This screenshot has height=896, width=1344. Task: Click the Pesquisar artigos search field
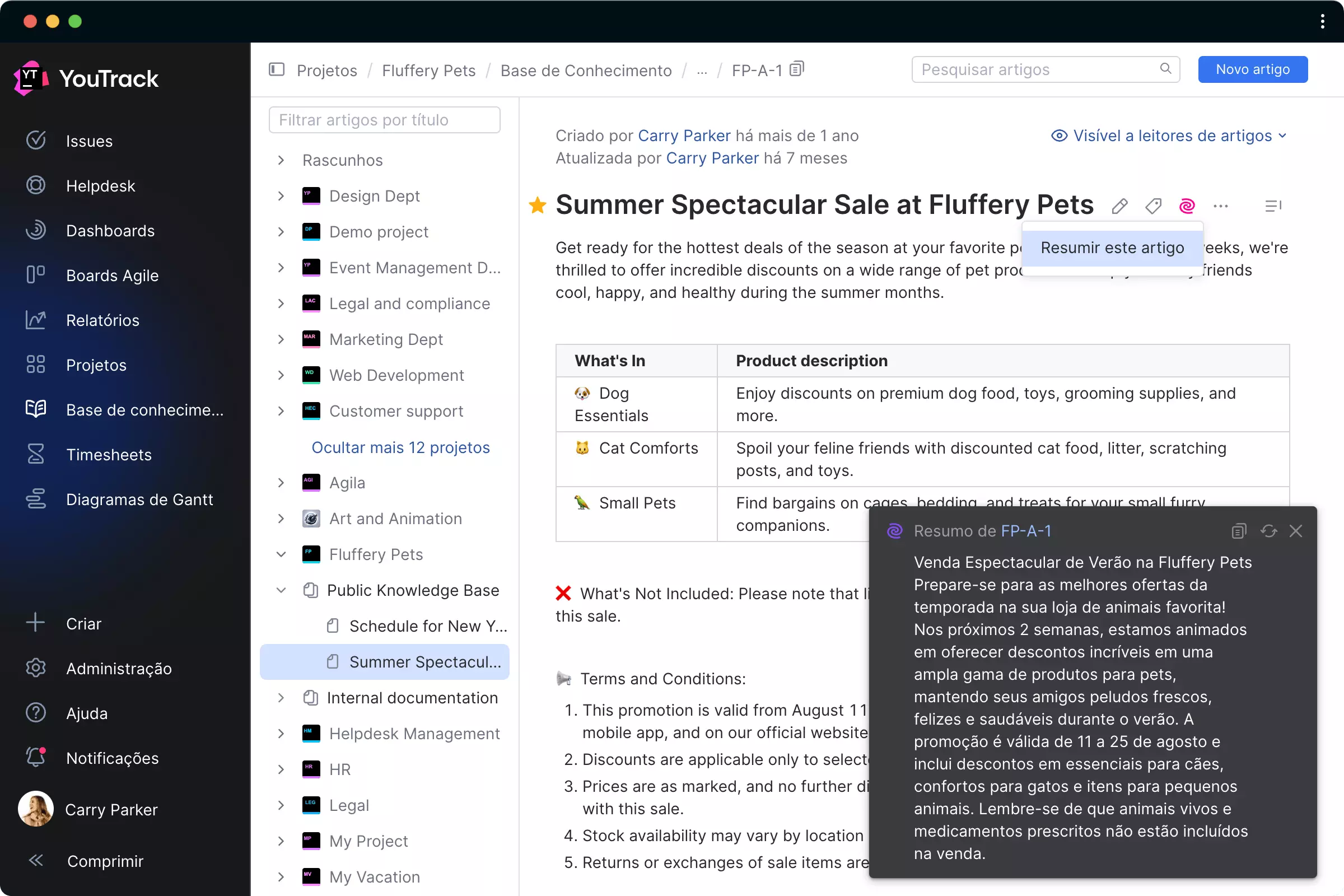pyautogui.click(x=1037, y=69)
